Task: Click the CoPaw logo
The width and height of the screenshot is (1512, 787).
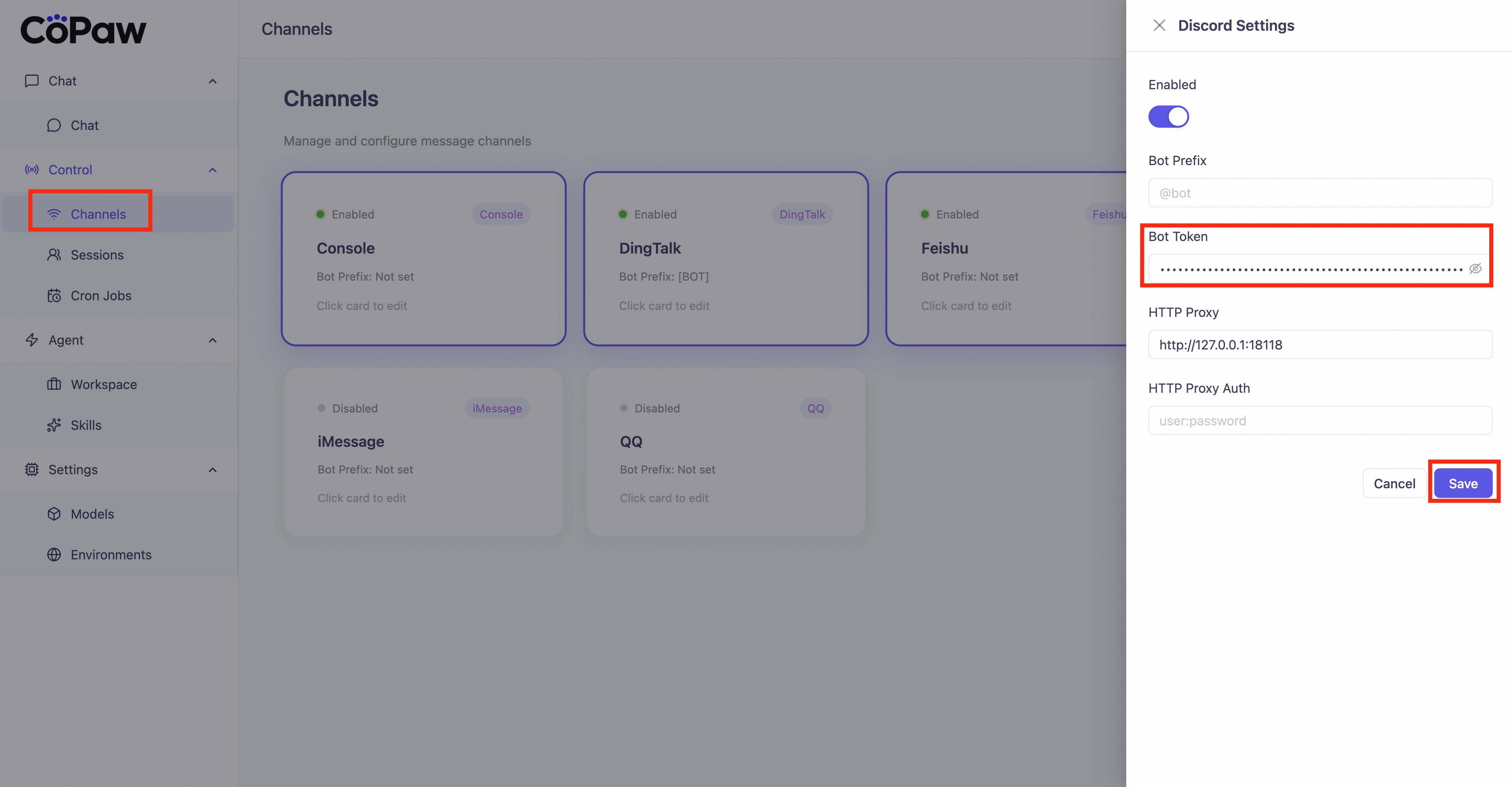Action: pyautogui.click(x=83, y=30)
